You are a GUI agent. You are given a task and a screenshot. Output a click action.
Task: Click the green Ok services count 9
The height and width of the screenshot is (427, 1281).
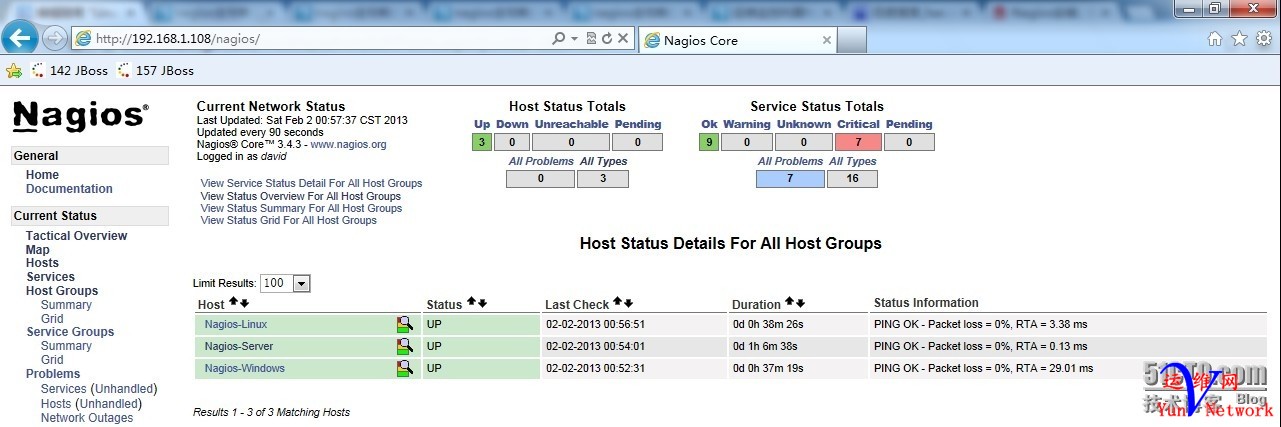click(708, 142)
